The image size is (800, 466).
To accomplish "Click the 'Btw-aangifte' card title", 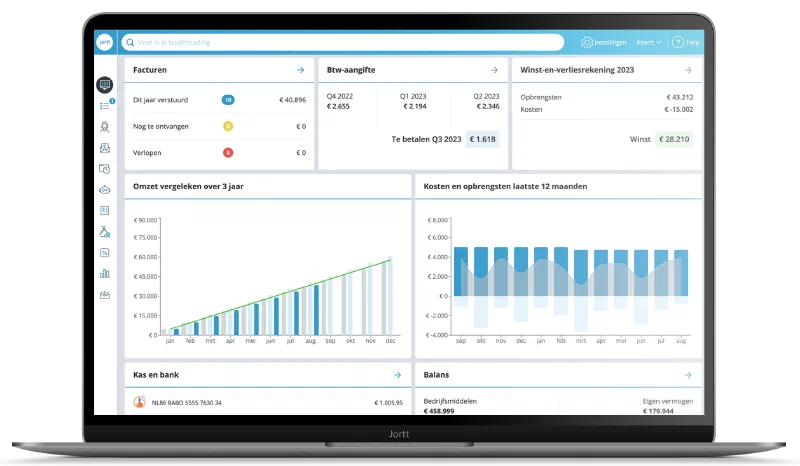I will pyautogui.click(x=351, y=70).
